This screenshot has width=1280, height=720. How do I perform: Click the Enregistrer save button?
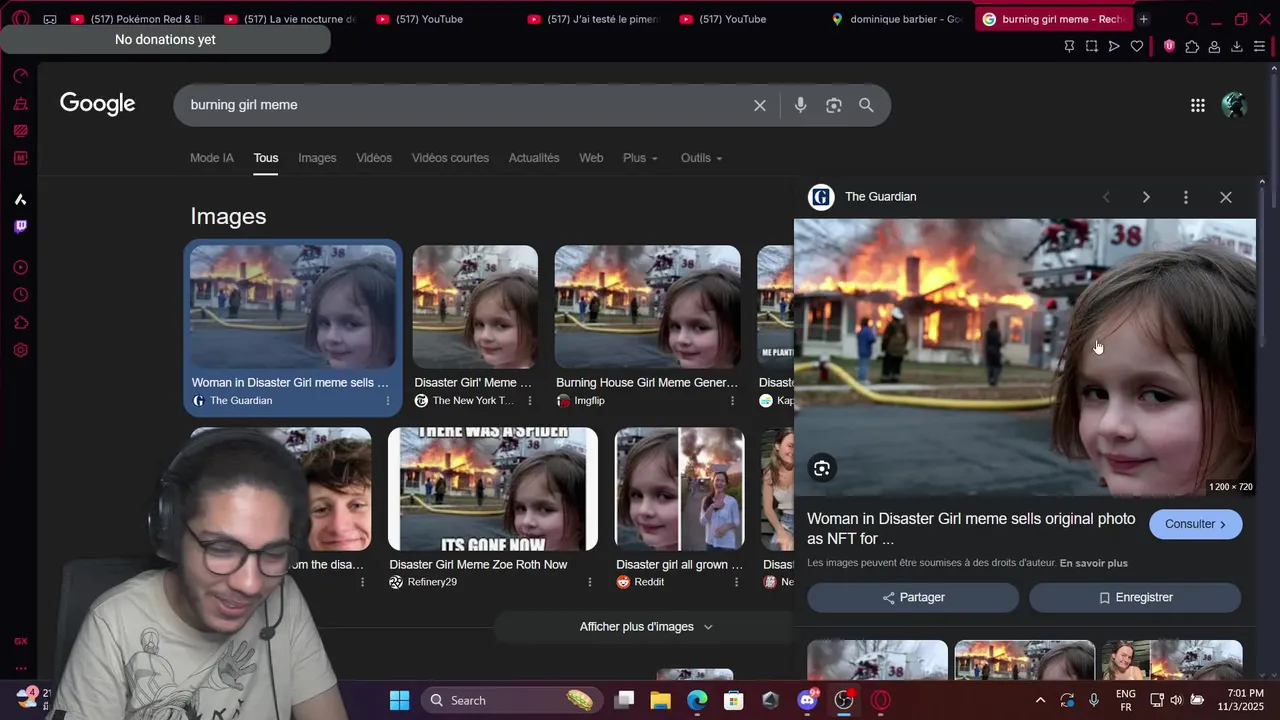click(x=1135, y=598)
